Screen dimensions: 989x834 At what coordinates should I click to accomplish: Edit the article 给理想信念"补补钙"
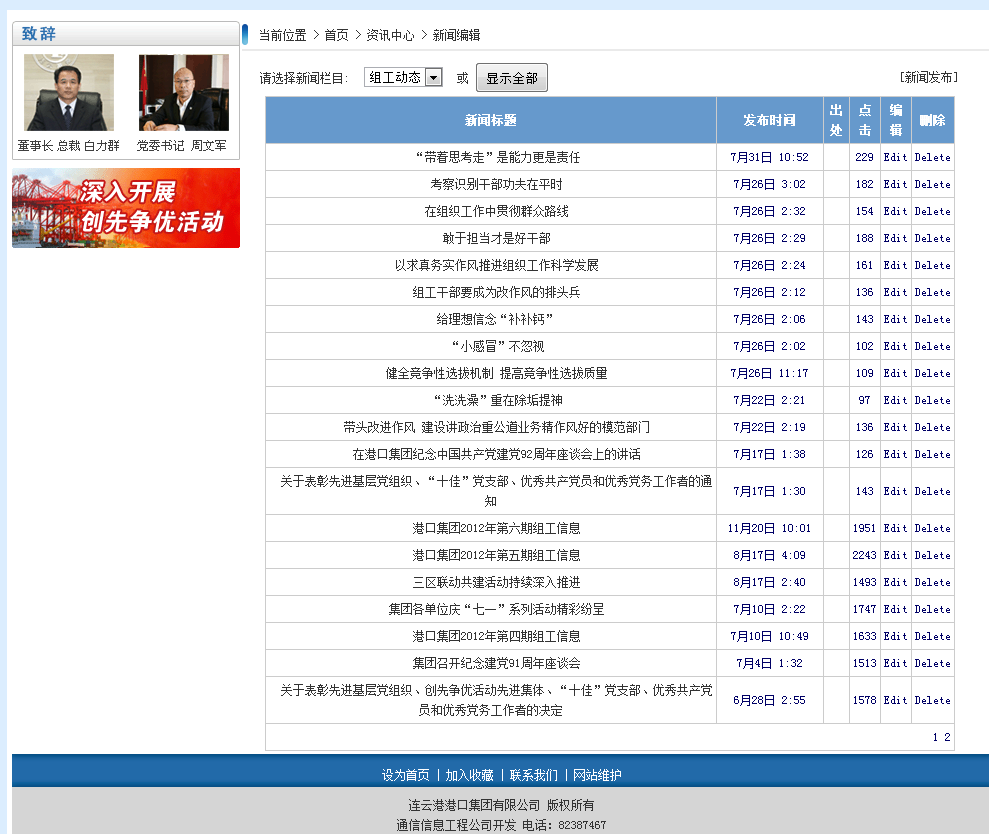(895, 319)
